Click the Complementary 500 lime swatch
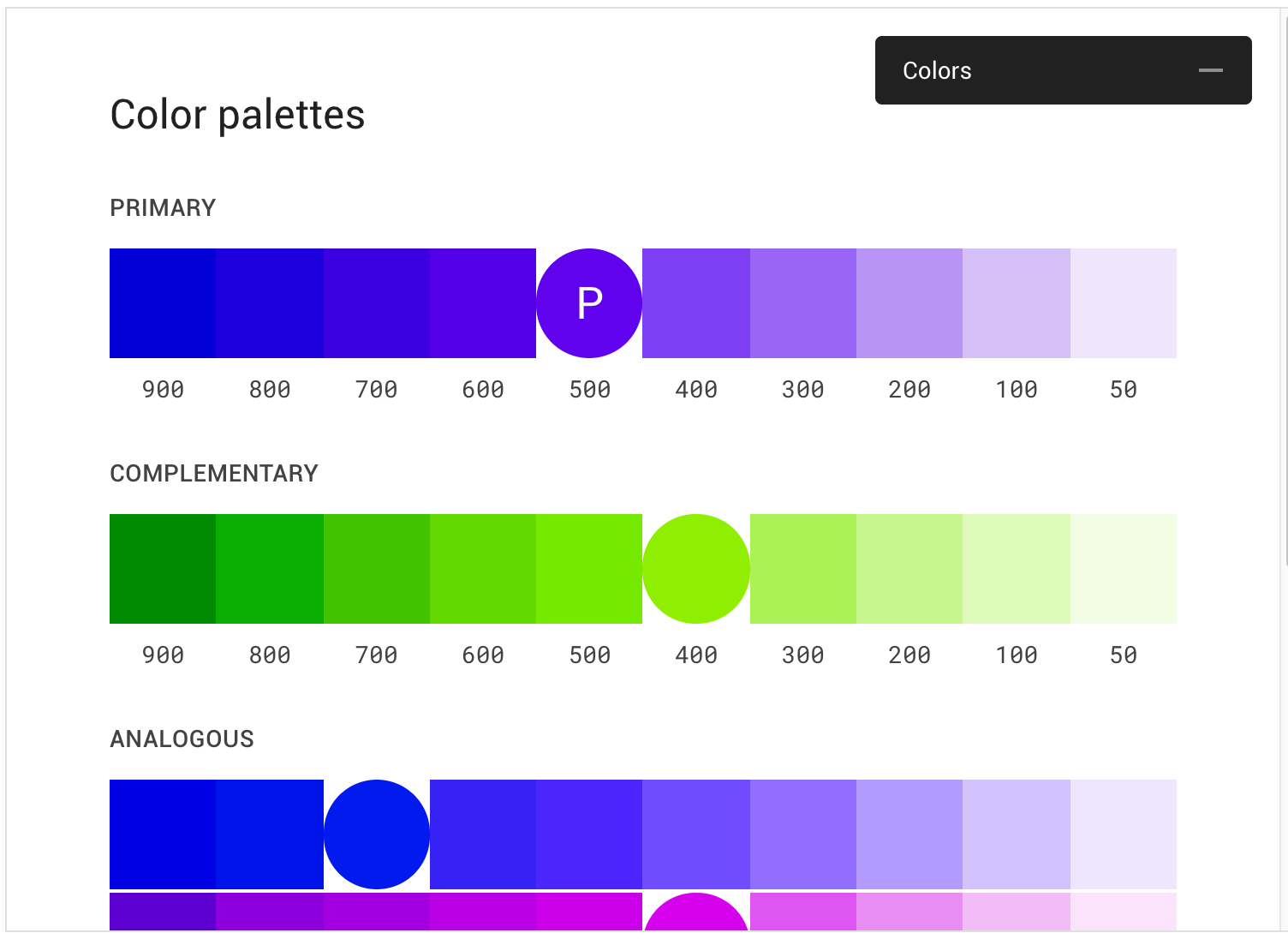Screen dimensions: 1288x939 pyautogui.click(x=589, y=569)
